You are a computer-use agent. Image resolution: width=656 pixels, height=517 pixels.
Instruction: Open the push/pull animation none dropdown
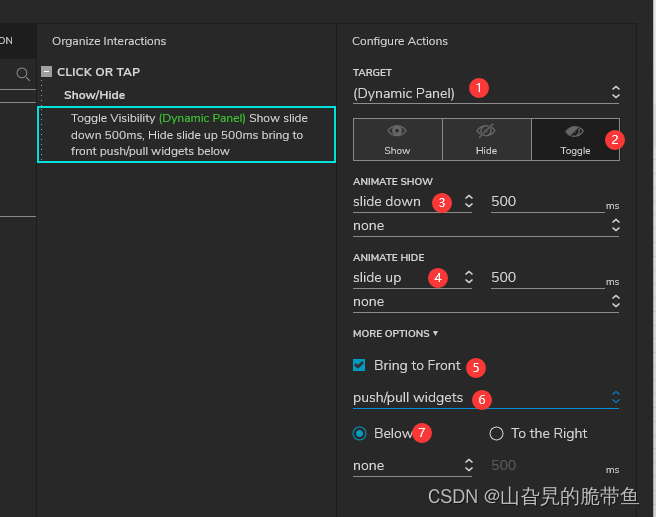click(412, 465)
